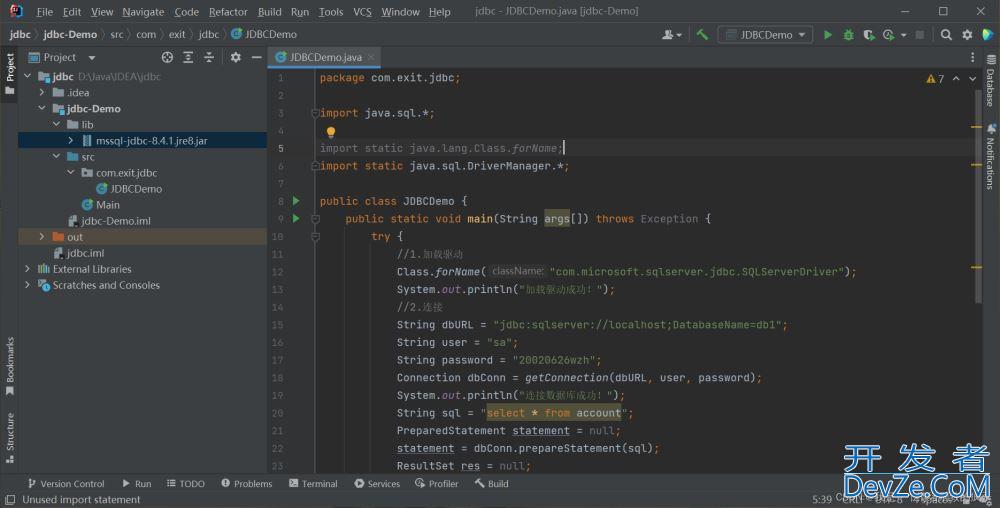Switch to JDBCDemo.java editor tab
The image size is (1000, 508).
click(325, 57)
